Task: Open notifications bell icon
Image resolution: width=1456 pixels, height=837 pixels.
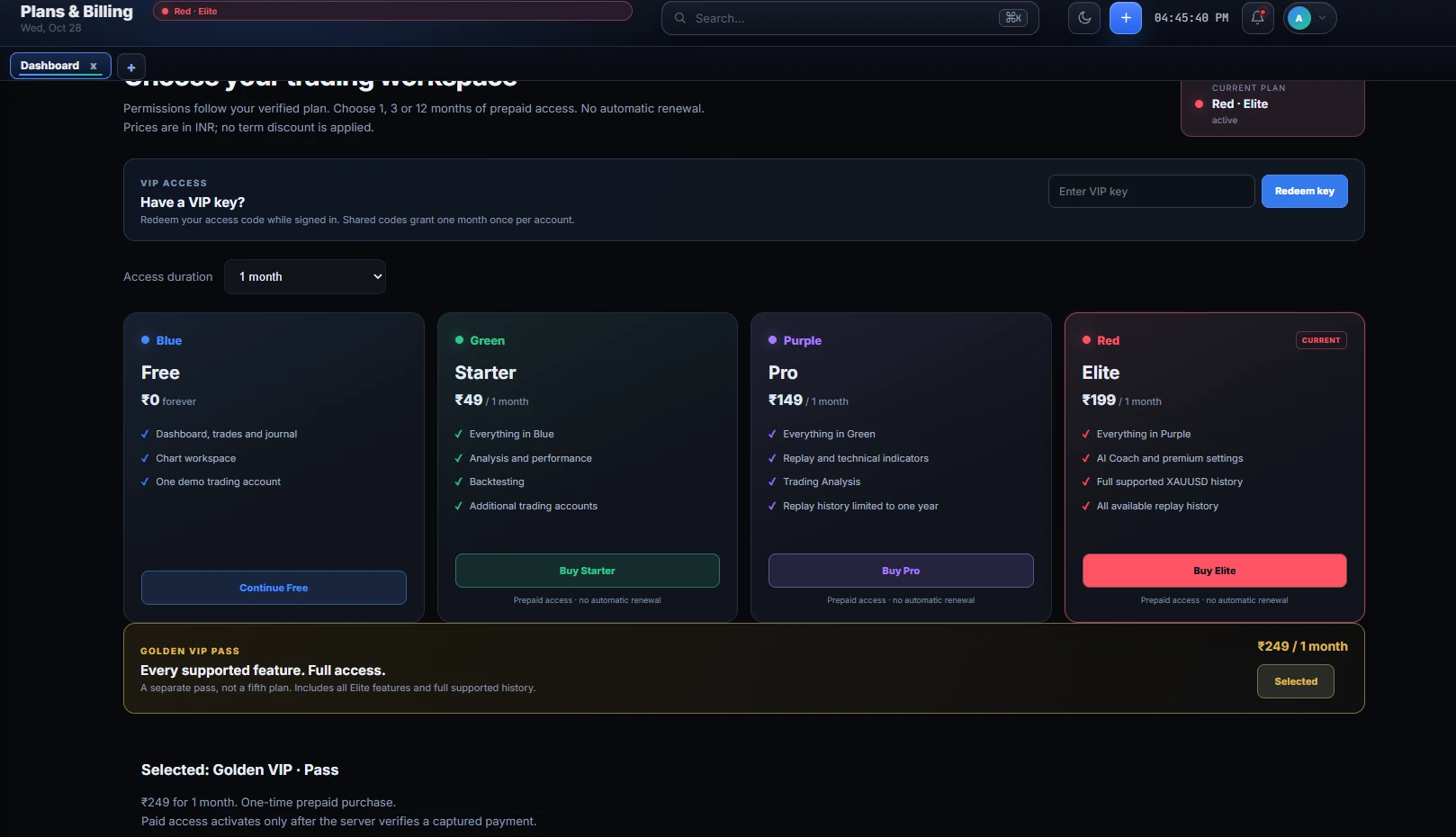Action: coord(1258,18)
